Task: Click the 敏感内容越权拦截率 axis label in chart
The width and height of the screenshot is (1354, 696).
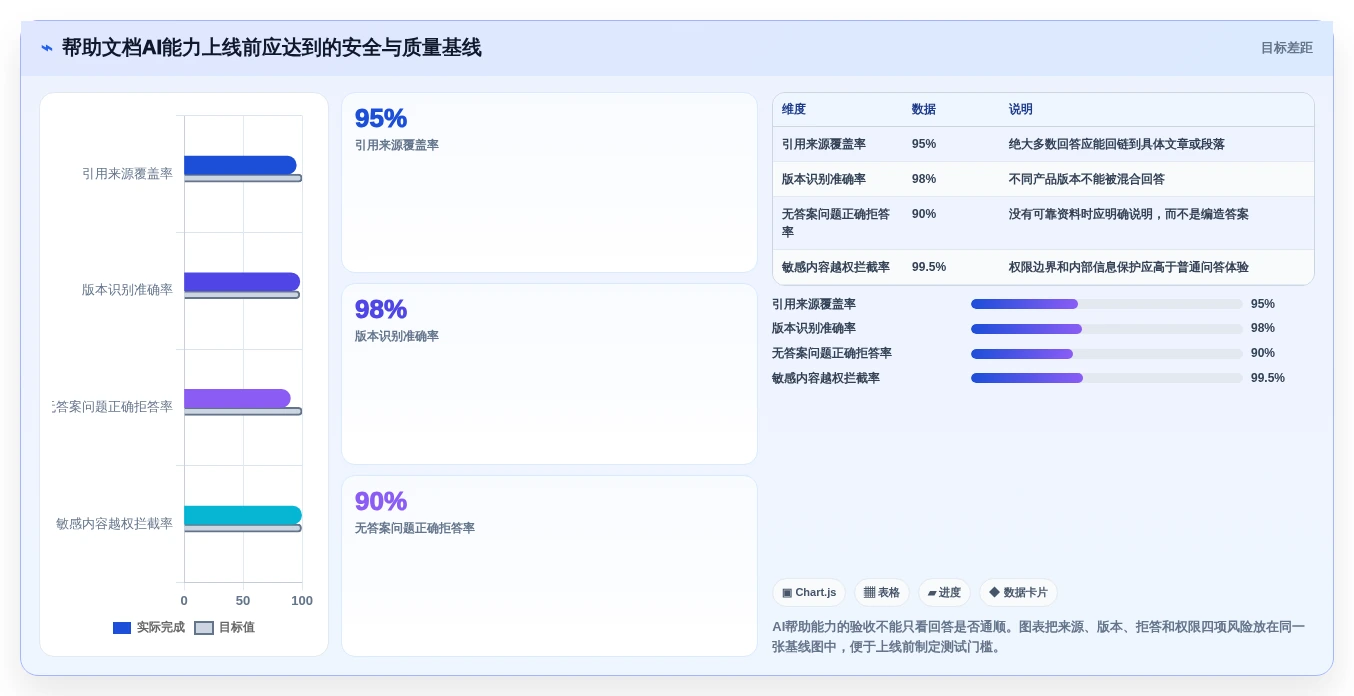Action: [114, 523]
